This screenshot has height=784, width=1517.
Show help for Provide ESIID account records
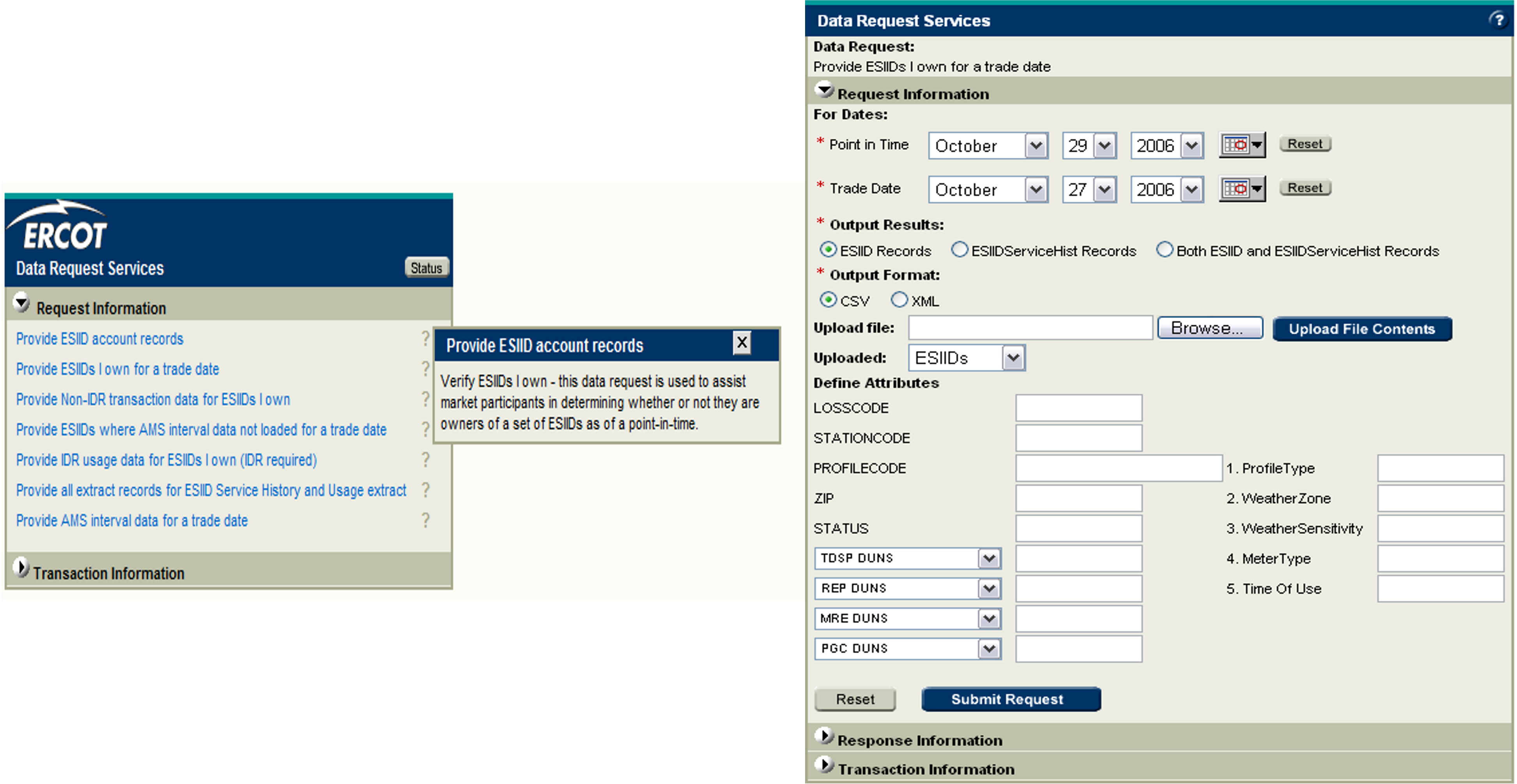click(425, 339)
